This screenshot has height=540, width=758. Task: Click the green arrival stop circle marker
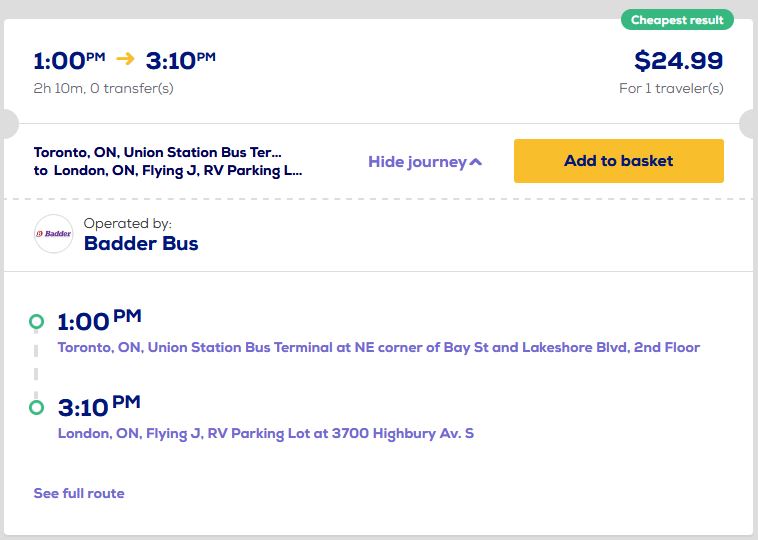pyautogui.click(x=37, y=407)
